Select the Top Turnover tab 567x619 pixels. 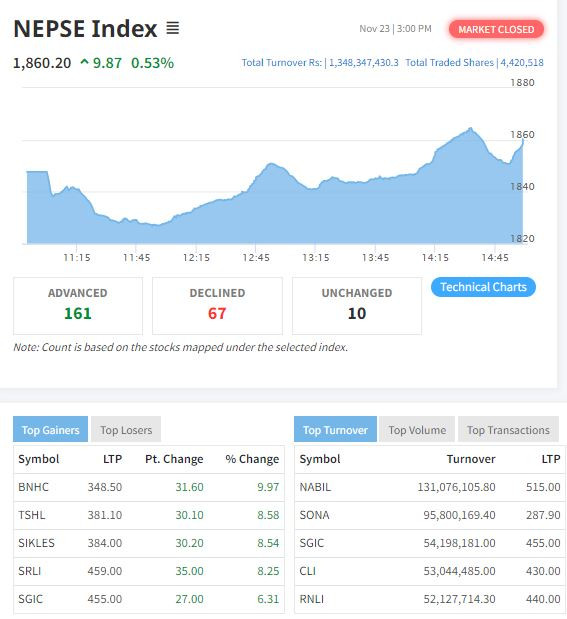click(335, 430)
